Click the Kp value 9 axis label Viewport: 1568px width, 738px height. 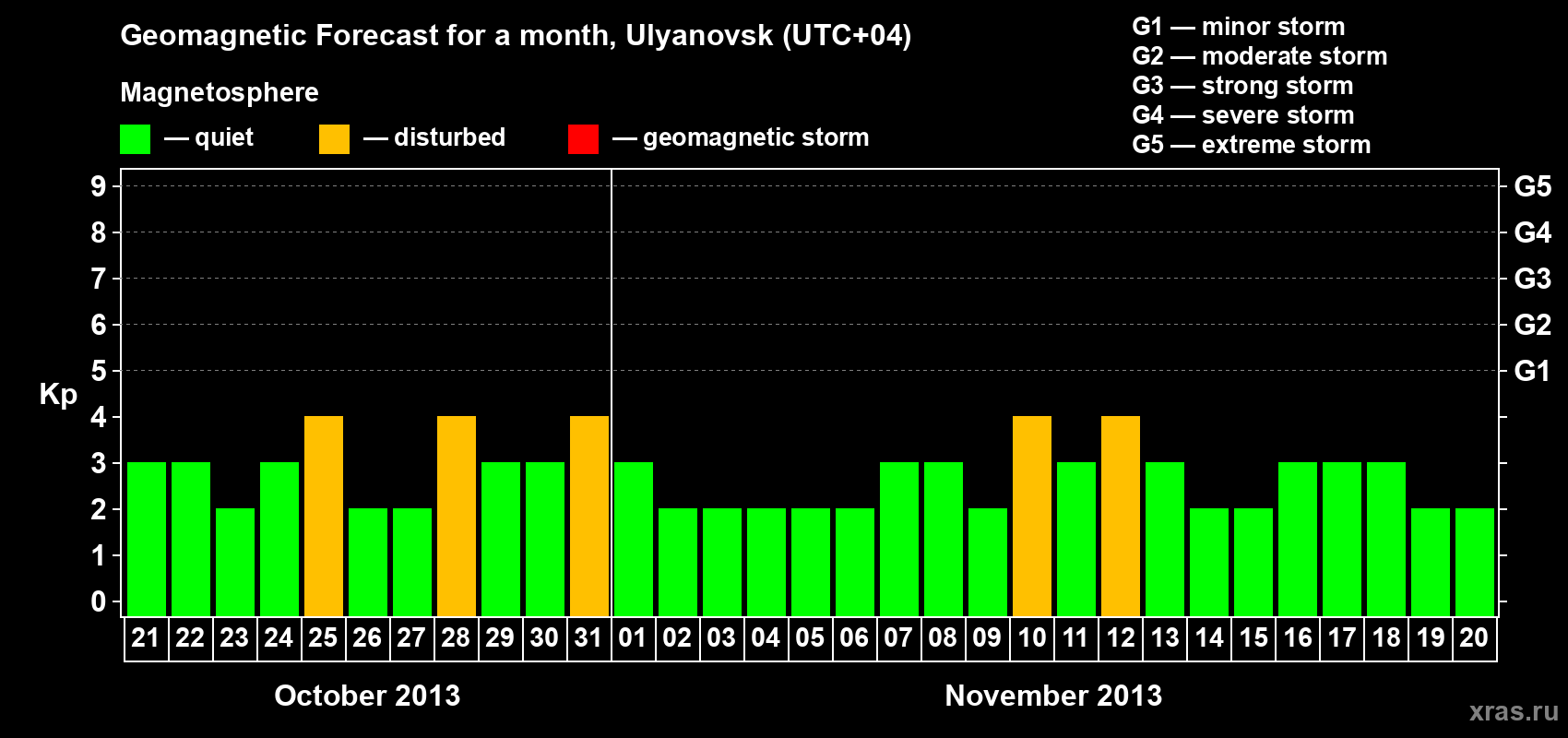[x=98, y=186]
